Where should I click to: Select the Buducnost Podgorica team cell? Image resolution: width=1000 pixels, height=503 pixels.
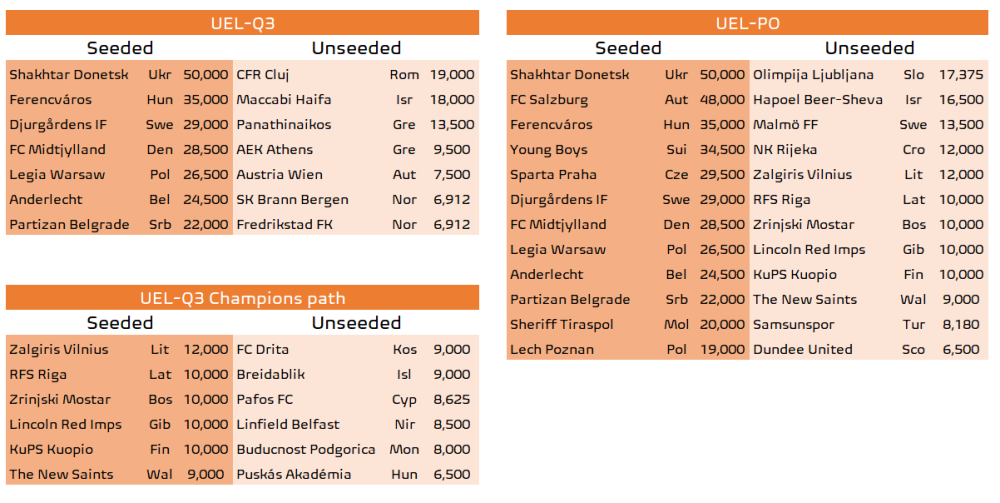coord(306,450)
